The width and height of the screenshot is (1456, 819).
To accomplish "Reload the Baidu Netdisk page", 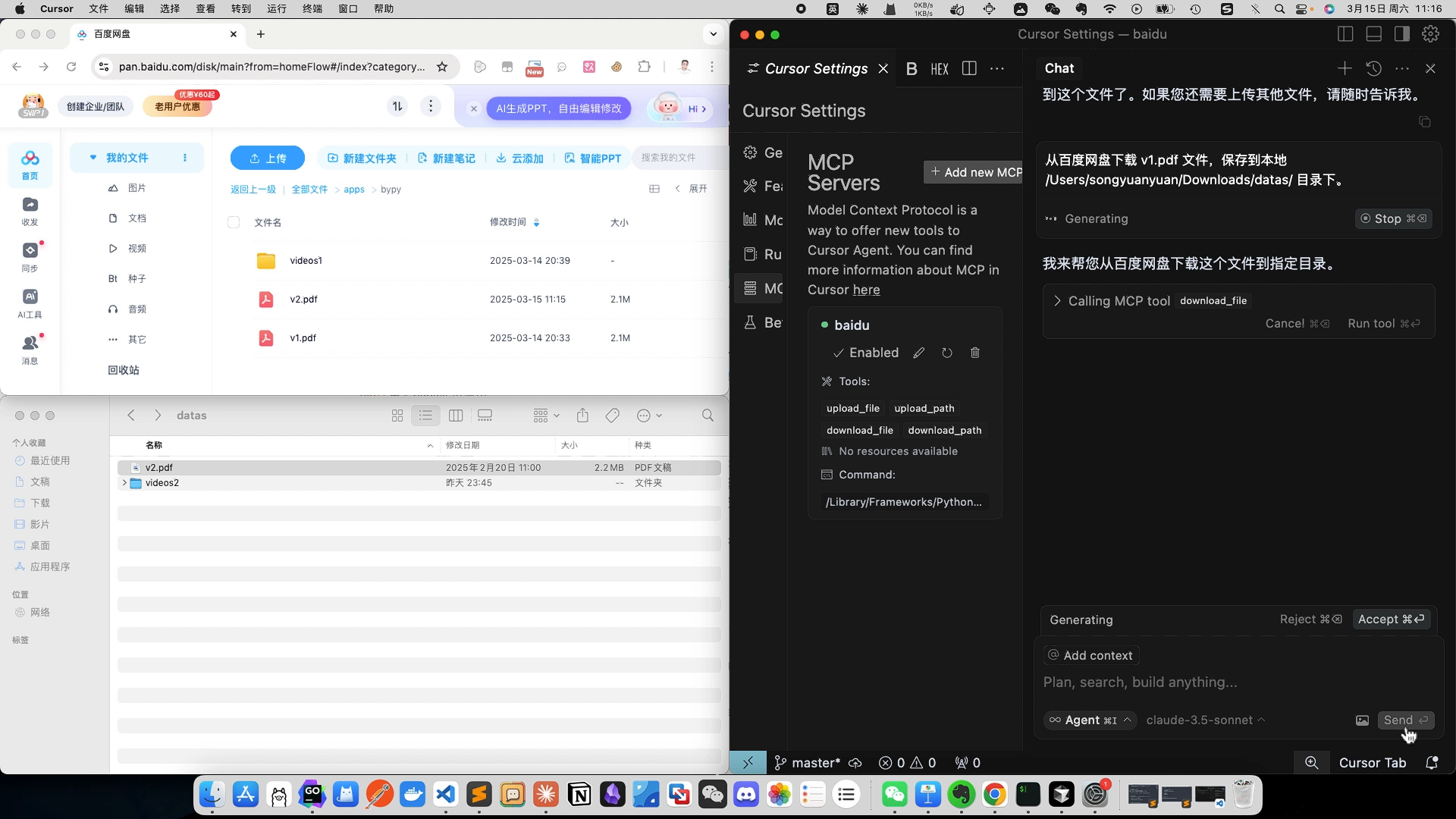I will pyautogui.click(x=71, y=67).
